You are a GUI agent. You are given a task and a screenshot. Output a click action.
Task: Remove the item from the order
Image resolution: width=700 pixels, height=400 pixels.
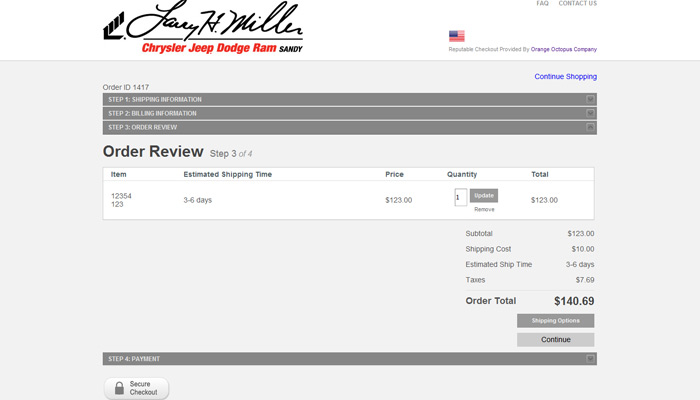click(484, 209)
